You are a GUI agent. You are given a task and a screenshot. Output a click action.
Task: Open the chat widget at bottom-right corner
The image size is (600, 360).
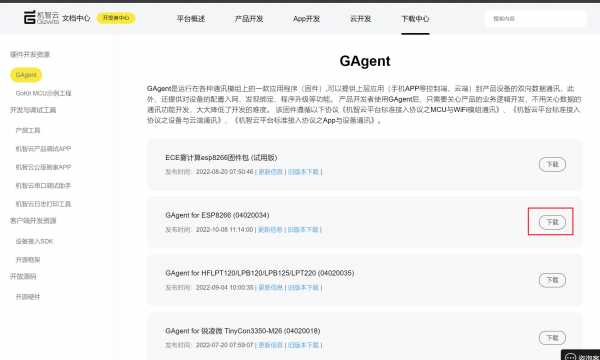580,355
